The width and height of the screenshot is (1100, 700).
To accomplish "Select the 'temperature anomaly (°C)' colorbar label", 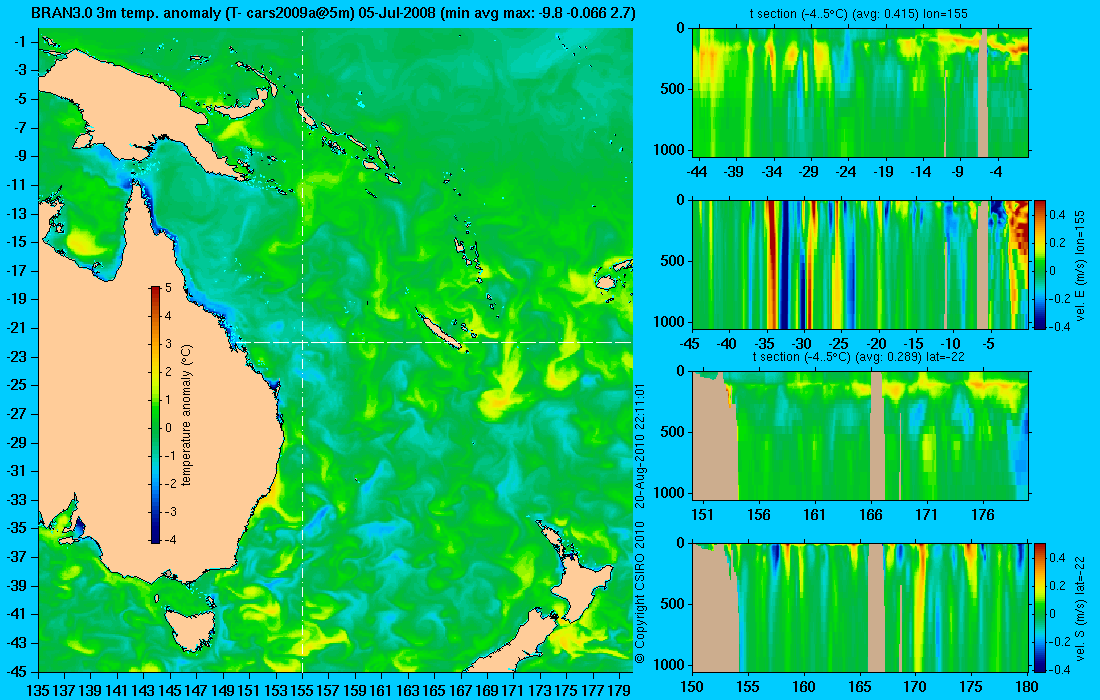I will pos(186,415).
